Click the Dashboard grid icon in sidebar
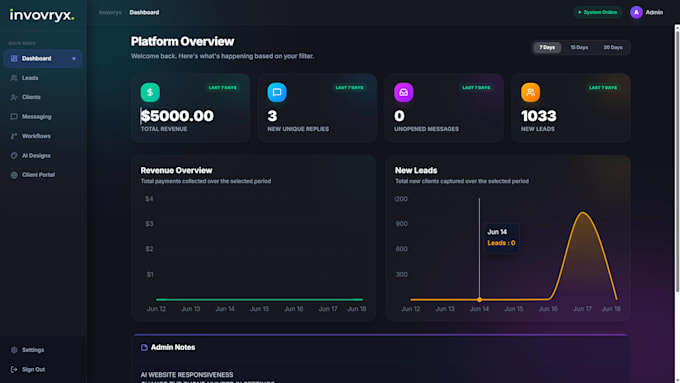The width and height of the screenshot is (680, 383). tap(14, 59)
